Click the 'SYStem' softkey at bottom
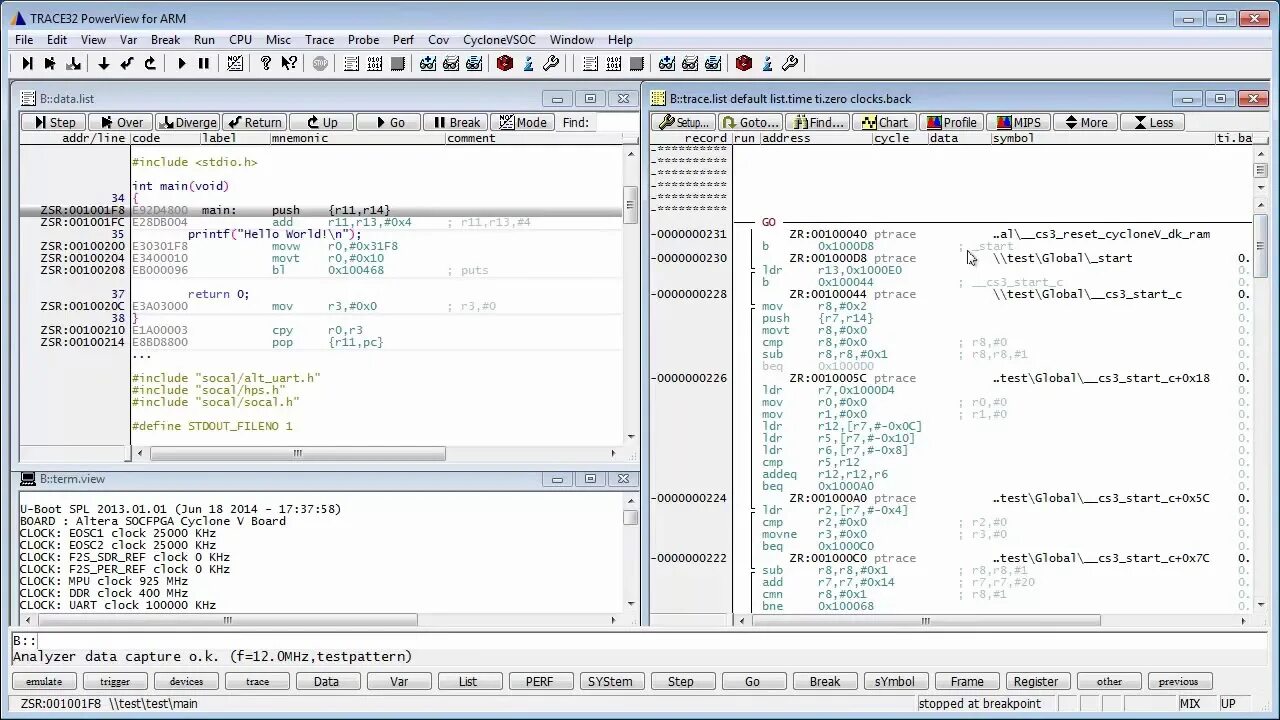 610,681
